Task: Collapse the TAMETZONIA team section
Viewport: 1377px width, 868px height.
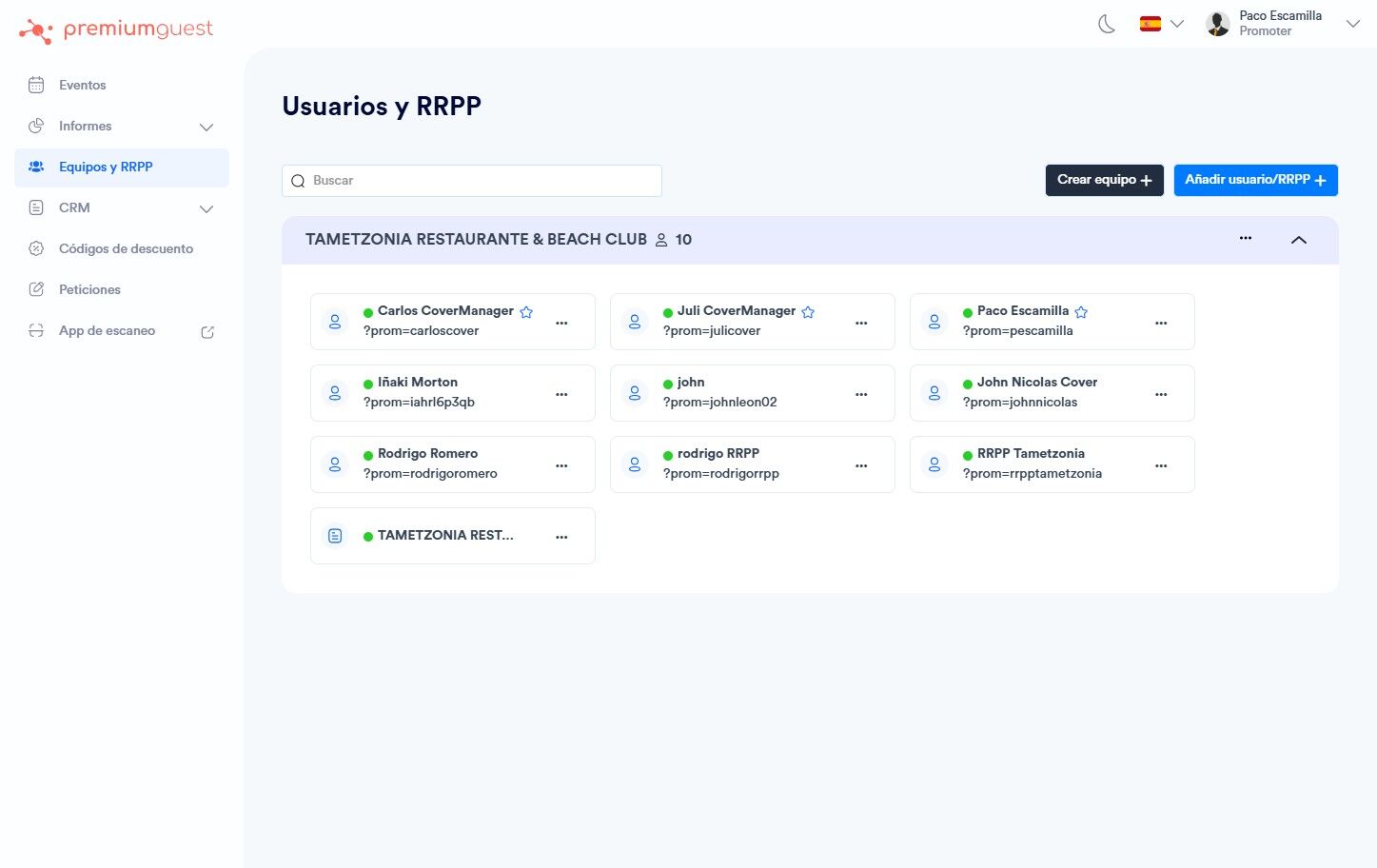Action: click(1299, 240)
